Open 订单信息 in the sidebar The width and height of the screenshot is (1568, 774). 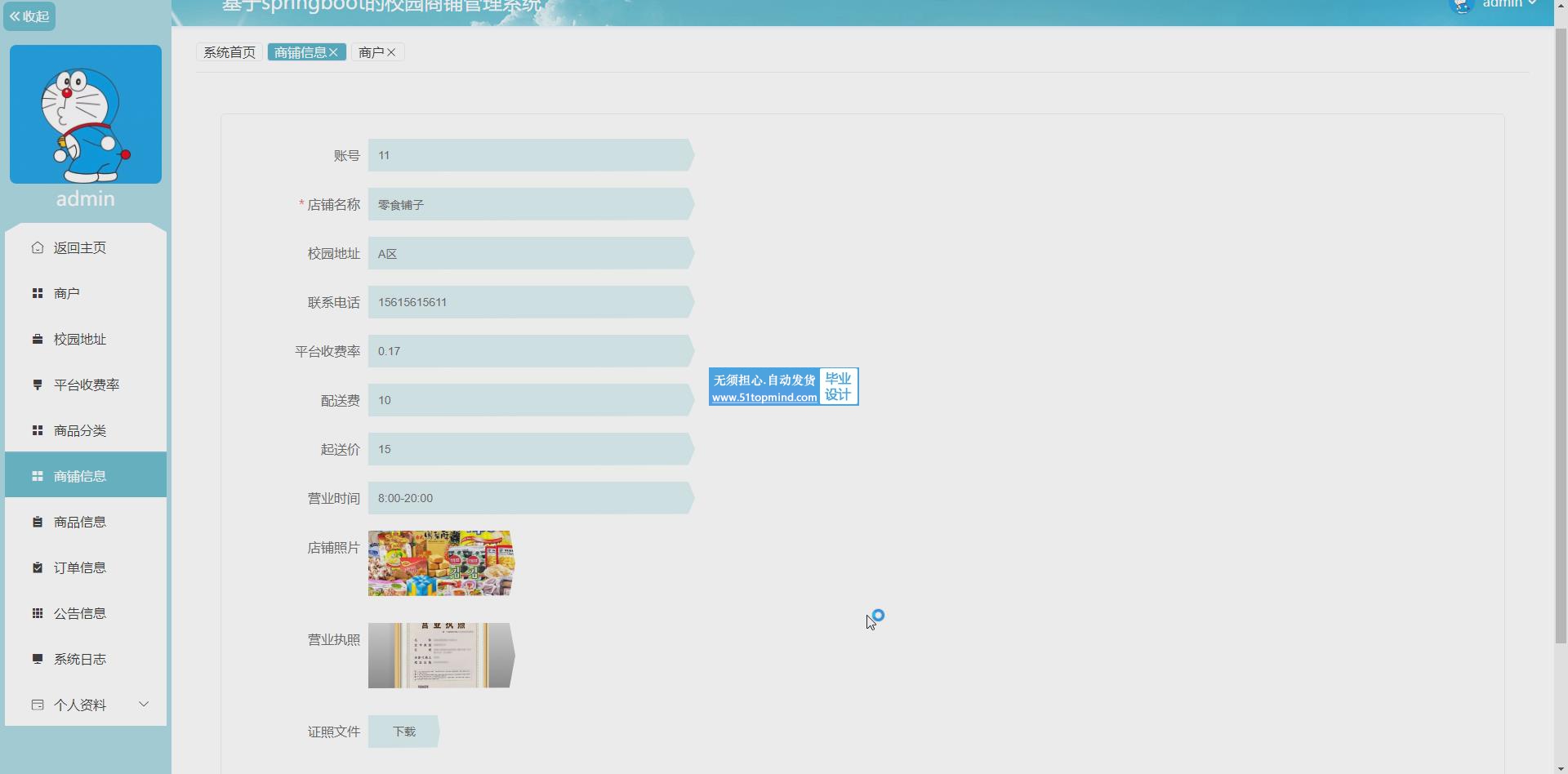(x=86, y=567)
